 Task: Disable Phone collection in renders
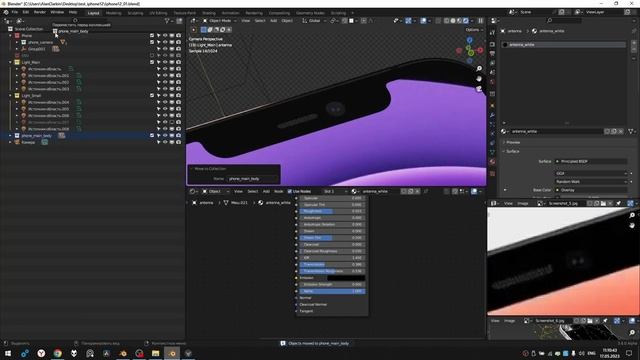click(179, 36)
